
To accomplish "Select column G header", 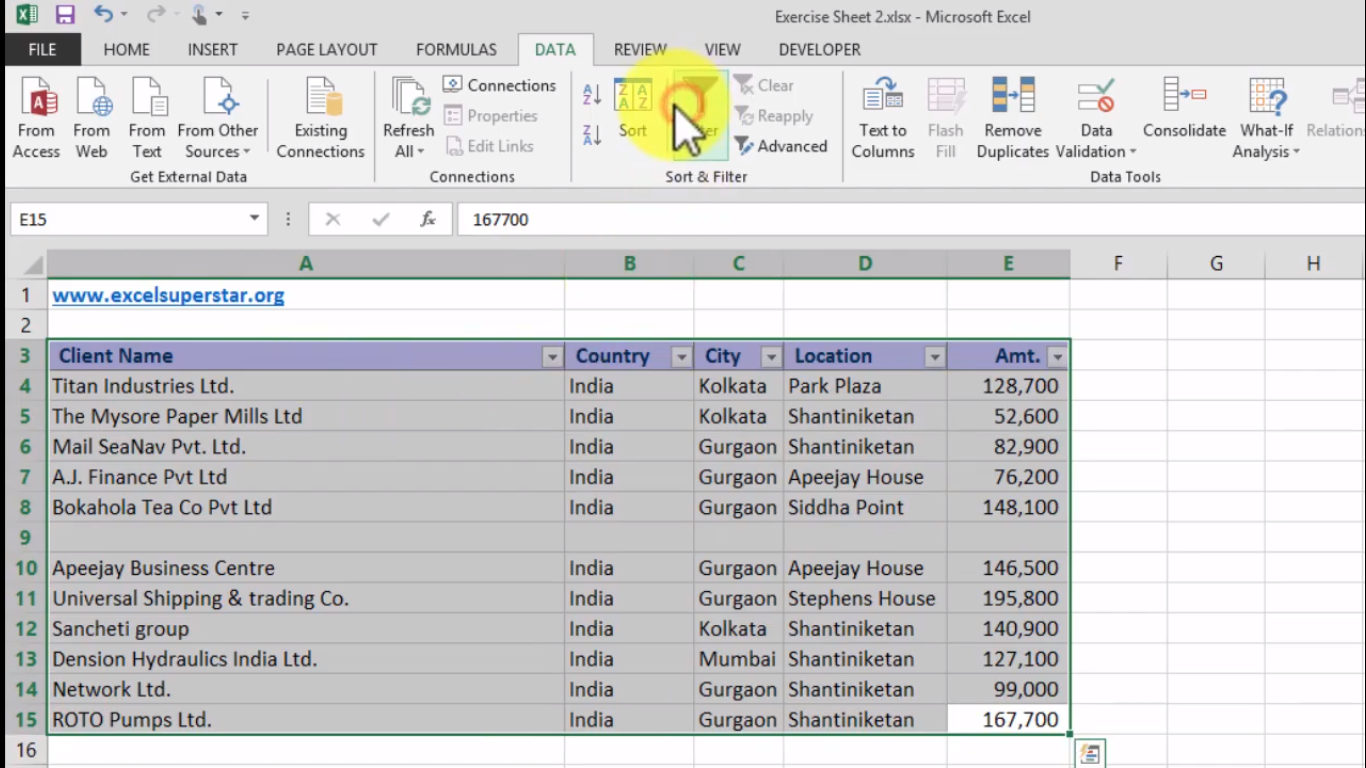I will tap(1216, 264).
